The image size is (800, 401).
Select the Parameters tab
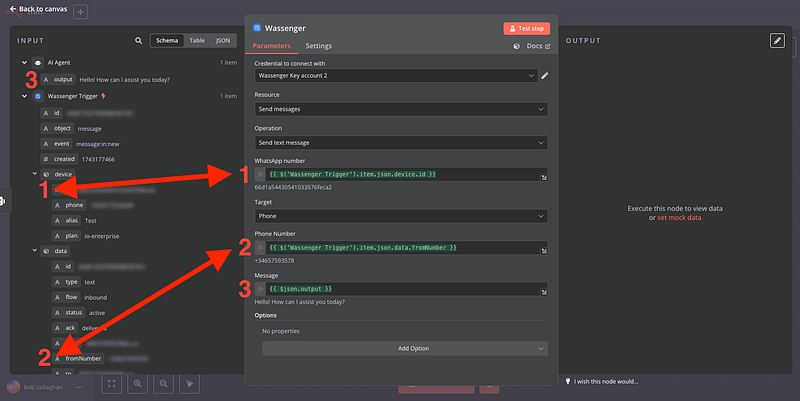pos(272,46)
